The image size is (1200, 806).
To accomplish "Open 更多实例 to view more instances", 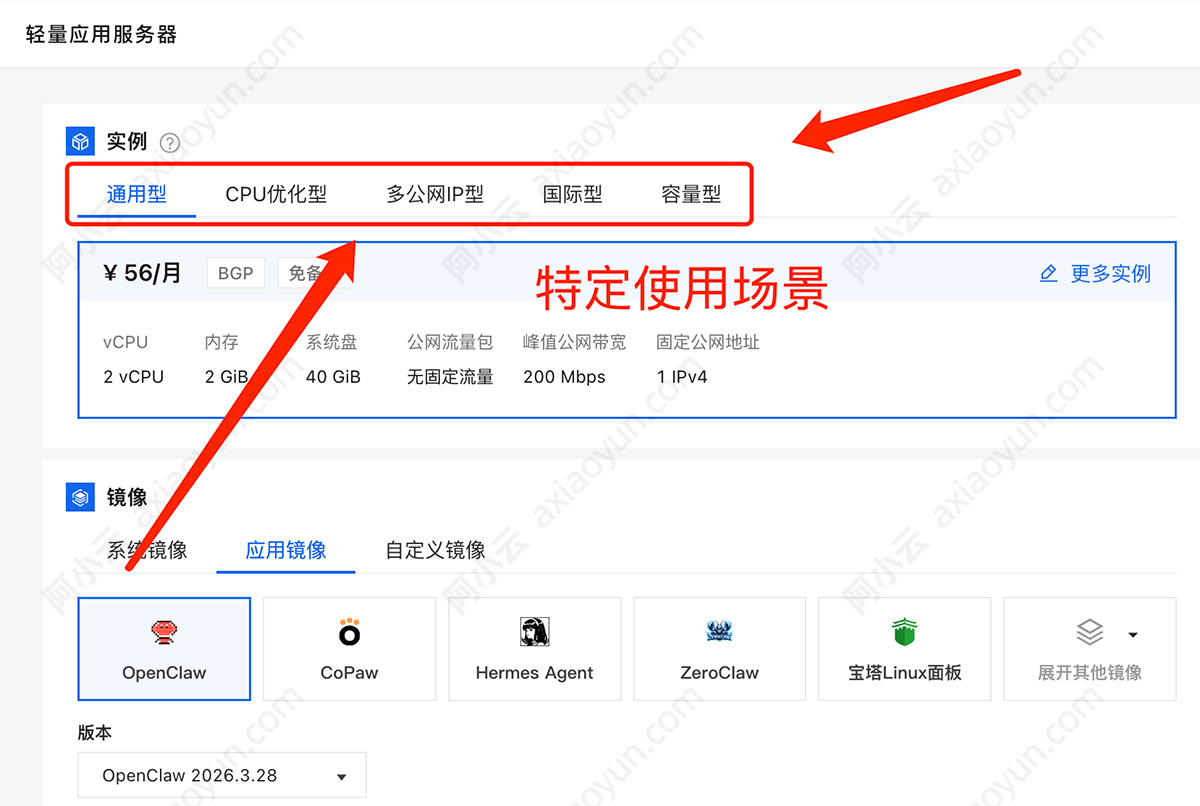I will tap(1110, 274).
